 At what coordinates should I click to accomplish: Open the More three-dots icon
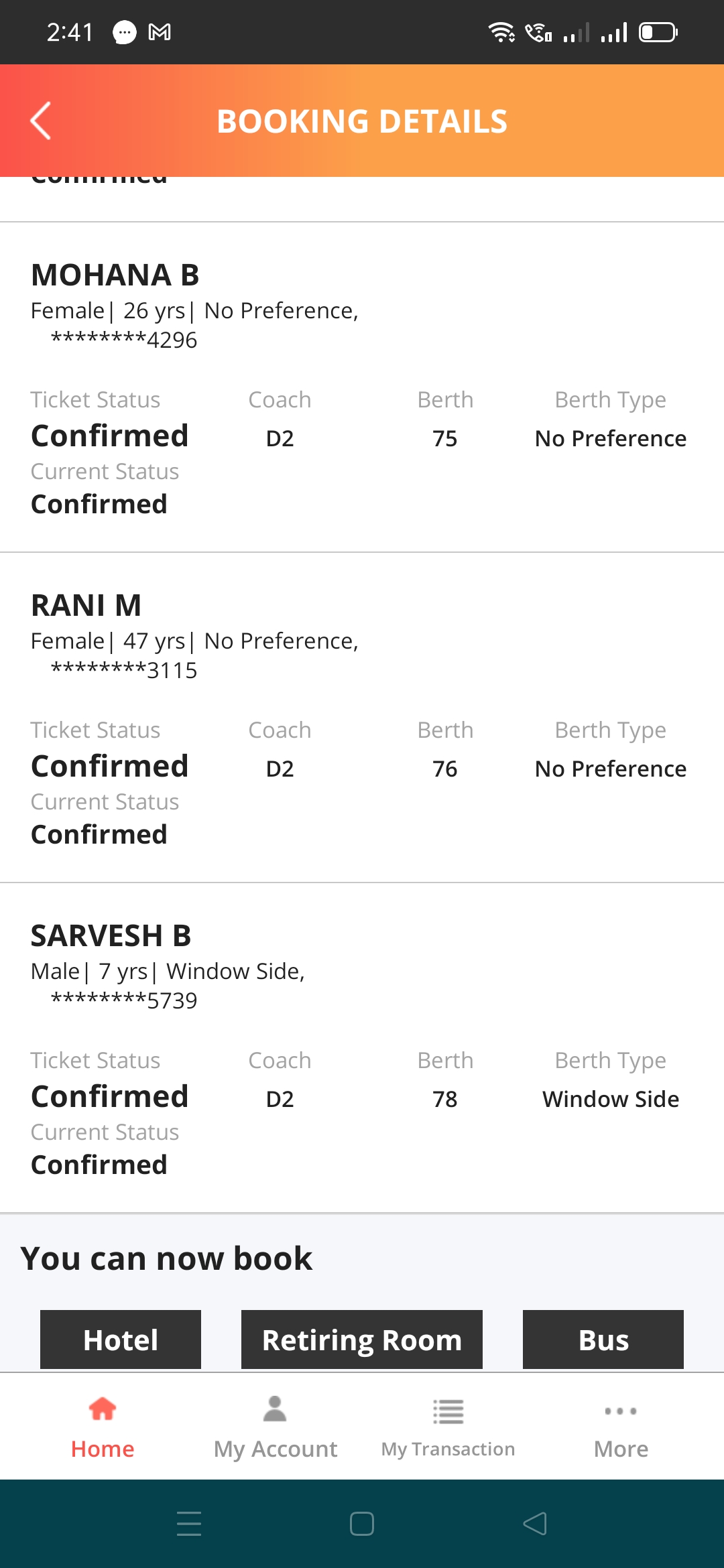tap(621, 1411)
